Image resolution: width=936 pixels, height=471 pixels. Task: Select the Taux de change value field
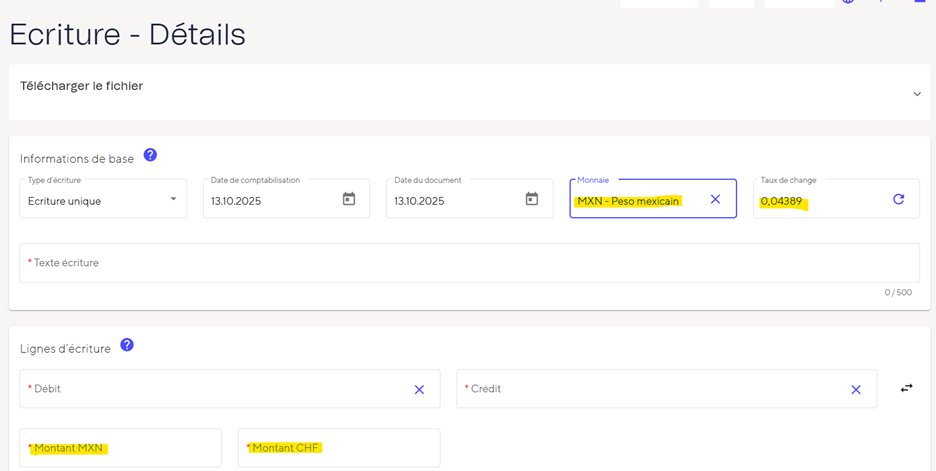coord(815,201)
